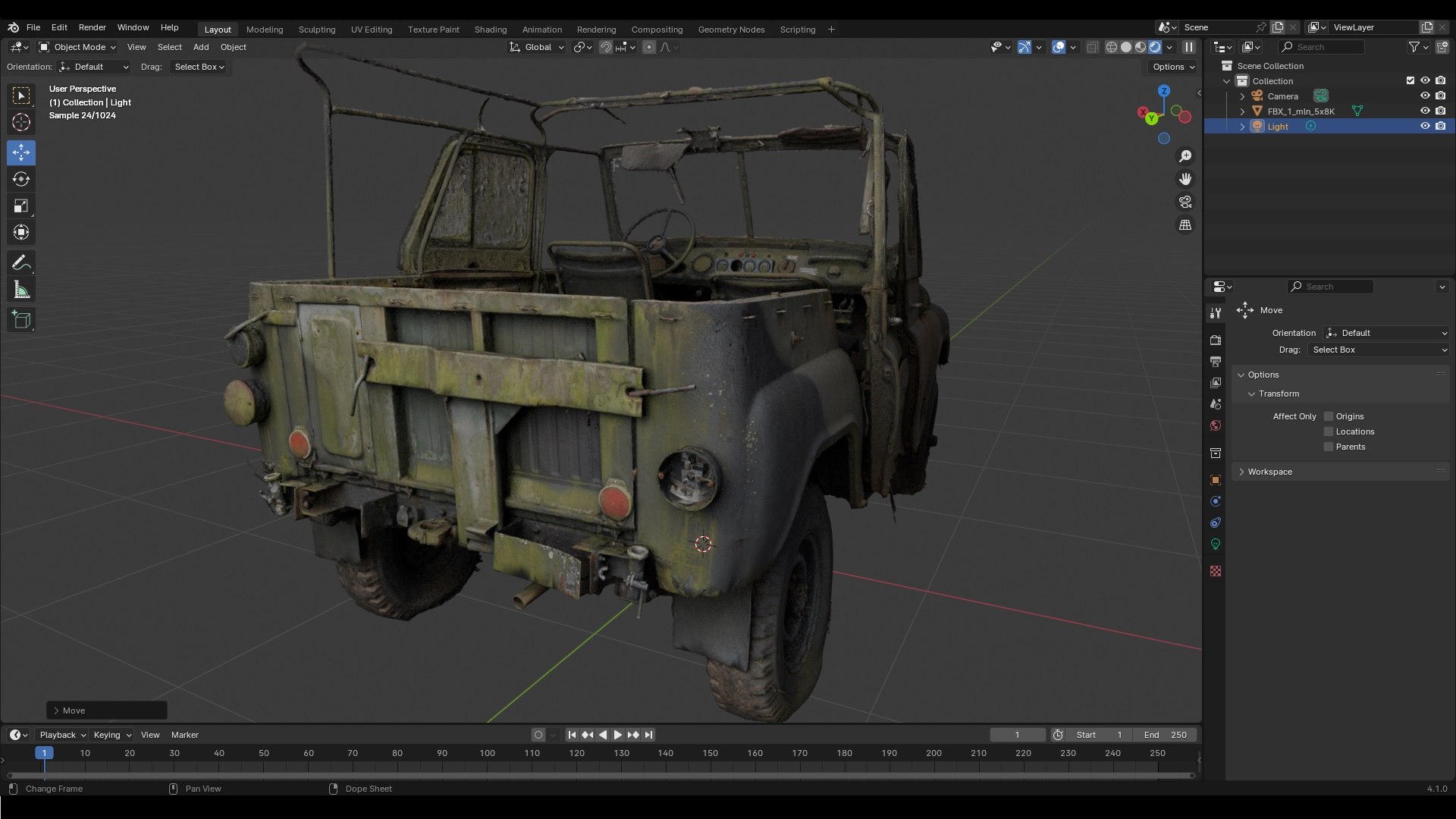
Task: Switch to orthographic/perspective grid view icon
Action: tap(1185, 224)
